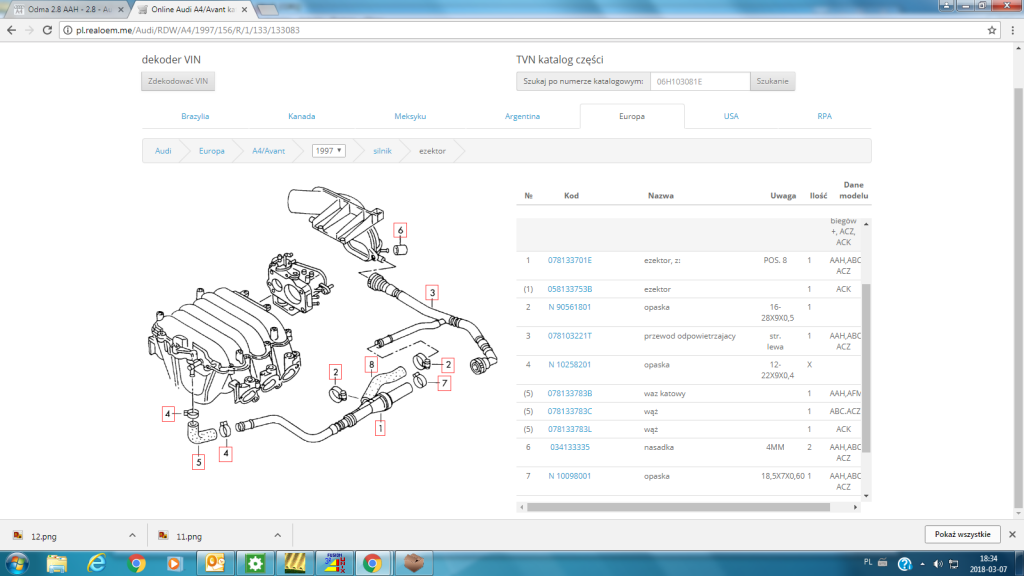Select the USA region tab
This screenshot has width=1024, height=576.
(731, 116)
